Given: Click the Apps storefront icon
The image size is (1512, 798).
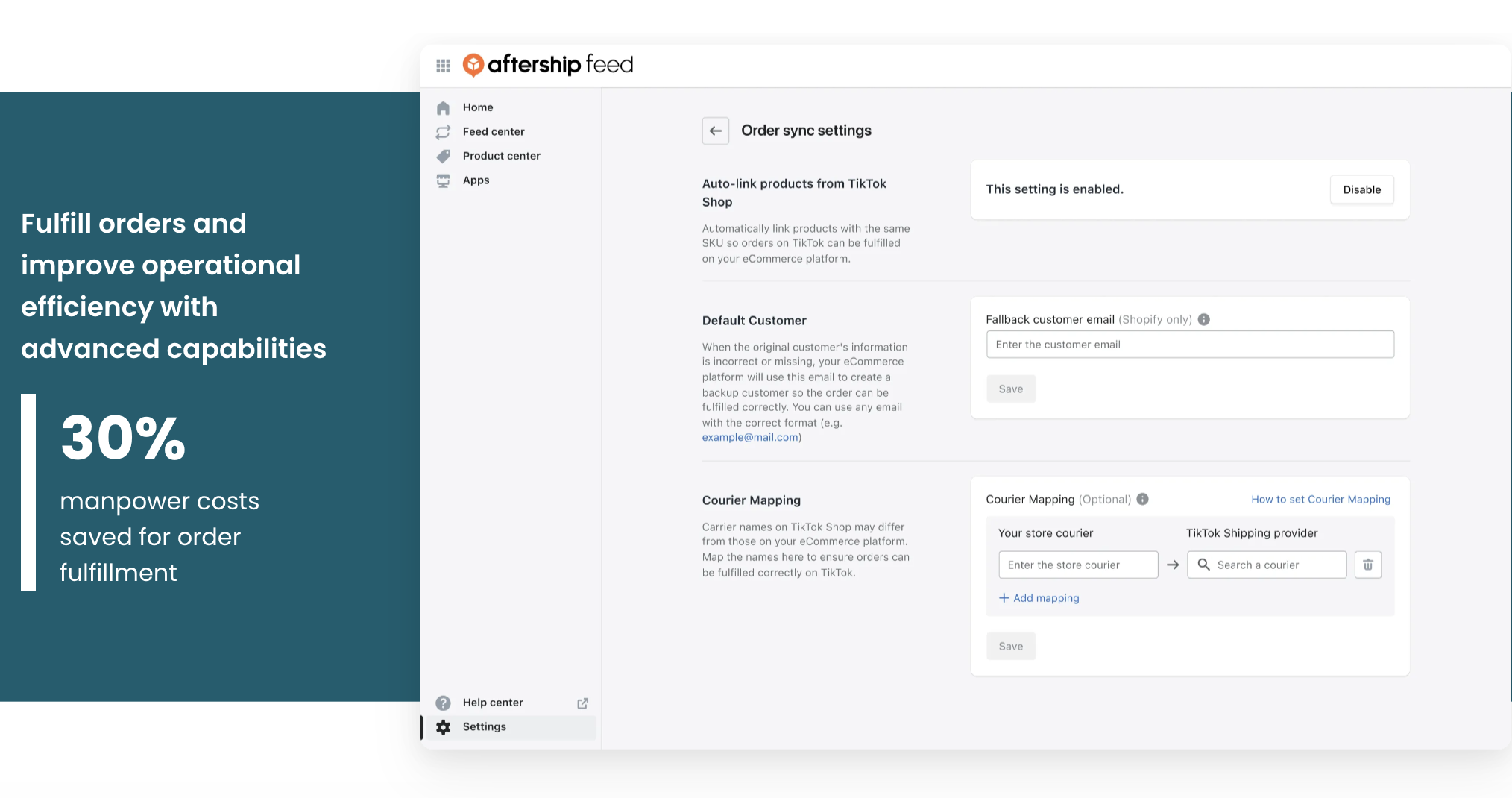Looking at the screenshot, I should coord(443,180).
